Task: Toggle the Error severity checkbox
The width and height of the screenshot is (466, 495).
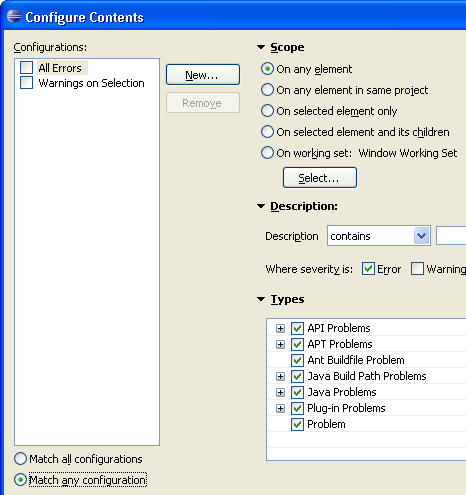Action: (x=368, y=269)
